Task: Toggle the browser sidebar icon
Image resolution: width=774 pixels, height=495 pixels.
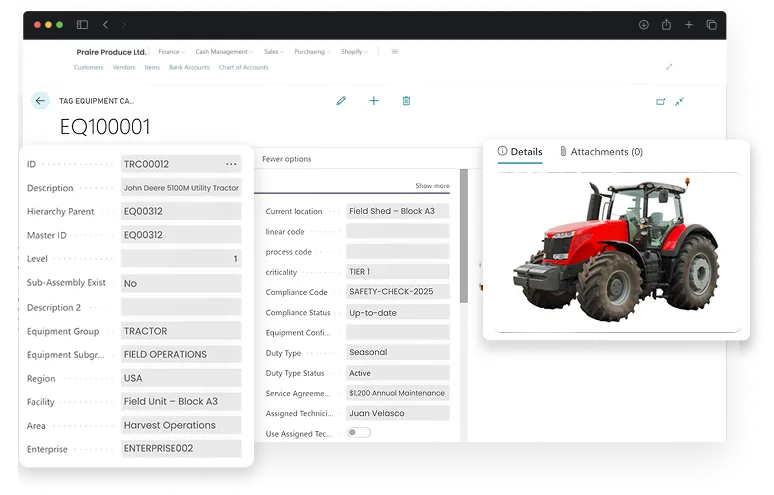Action: tap(82, 25)
